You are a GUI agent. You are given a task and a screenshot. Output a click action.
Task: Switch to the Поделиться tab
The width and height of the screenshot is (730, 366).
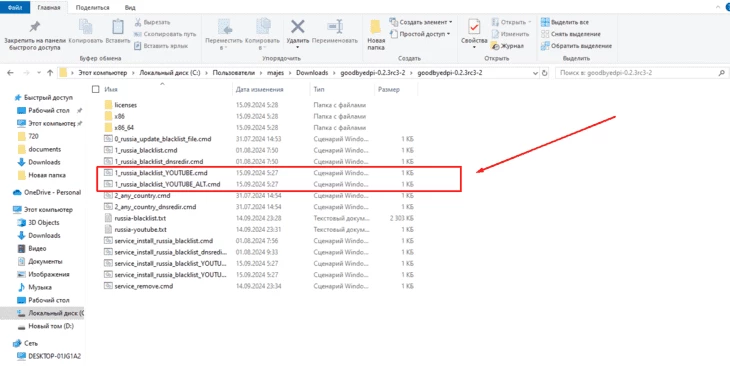tap(92, 7)
